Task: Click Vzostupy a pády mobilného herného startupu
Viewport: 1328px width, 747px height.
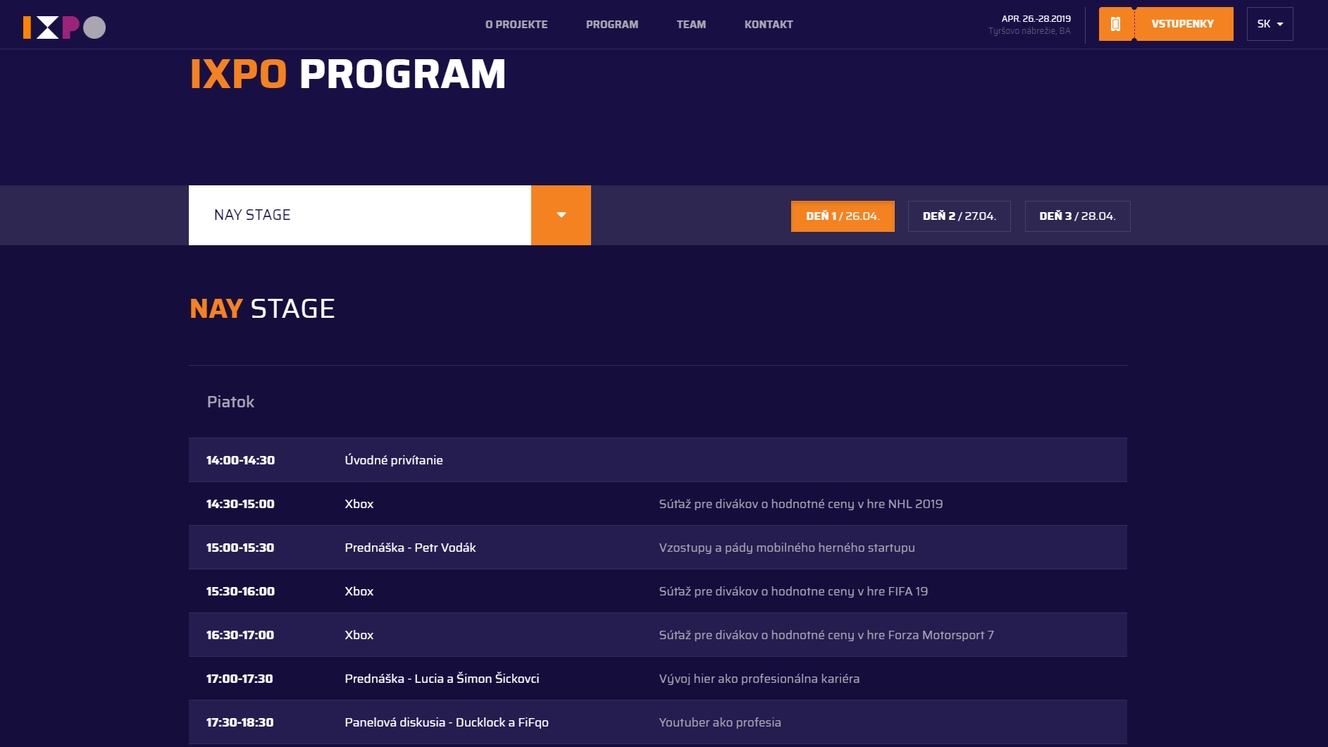Action: point(787,548)
